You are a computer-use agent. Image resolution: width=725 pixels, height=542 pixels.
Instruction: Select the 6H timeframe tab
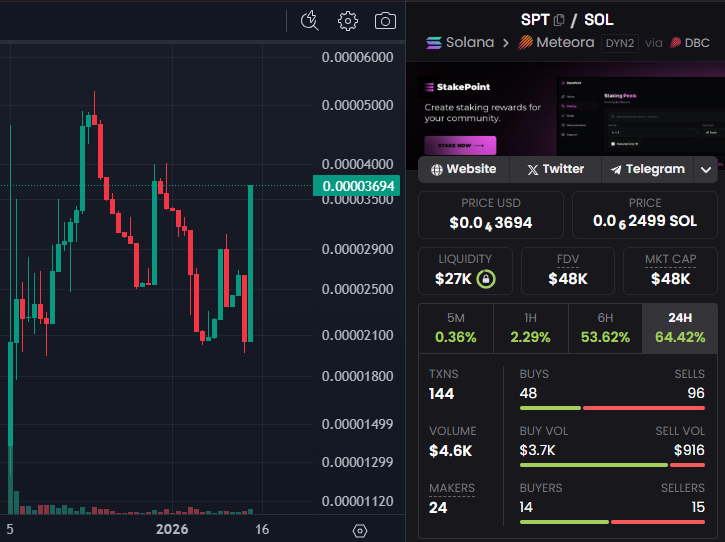click(605, 328)
